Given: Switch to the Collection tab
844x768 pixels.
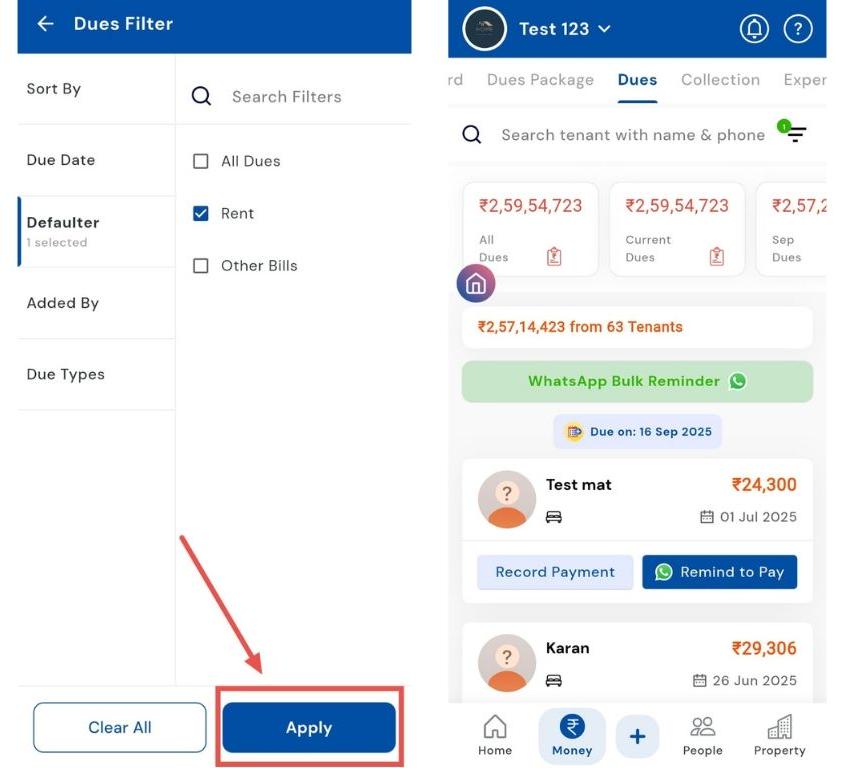Looking at the screenshot, I should coord(720,80).
